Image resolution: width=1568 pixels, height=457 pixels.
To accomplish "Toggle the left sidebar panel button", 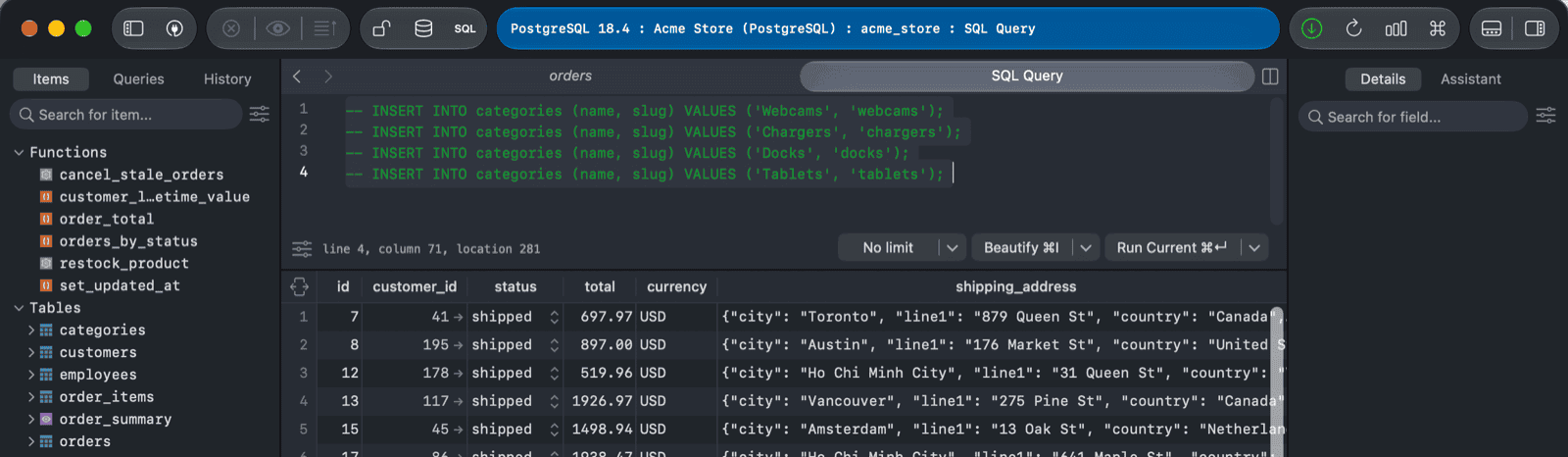I will pos(133,28).
